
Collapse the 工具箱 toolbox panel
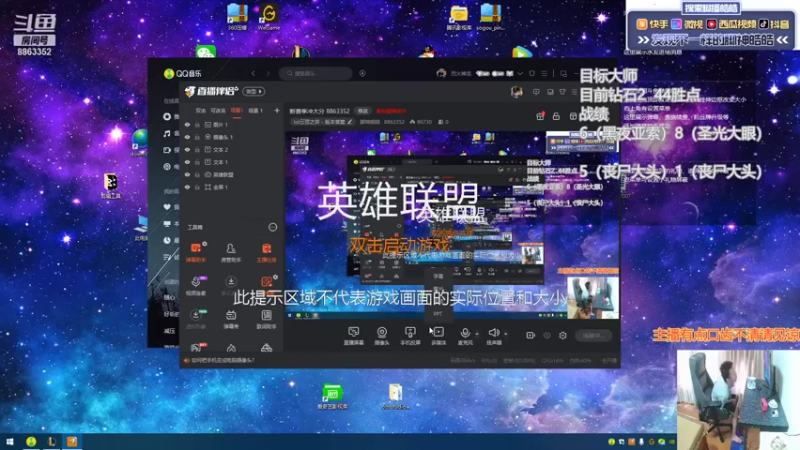(x=273, y=227)
